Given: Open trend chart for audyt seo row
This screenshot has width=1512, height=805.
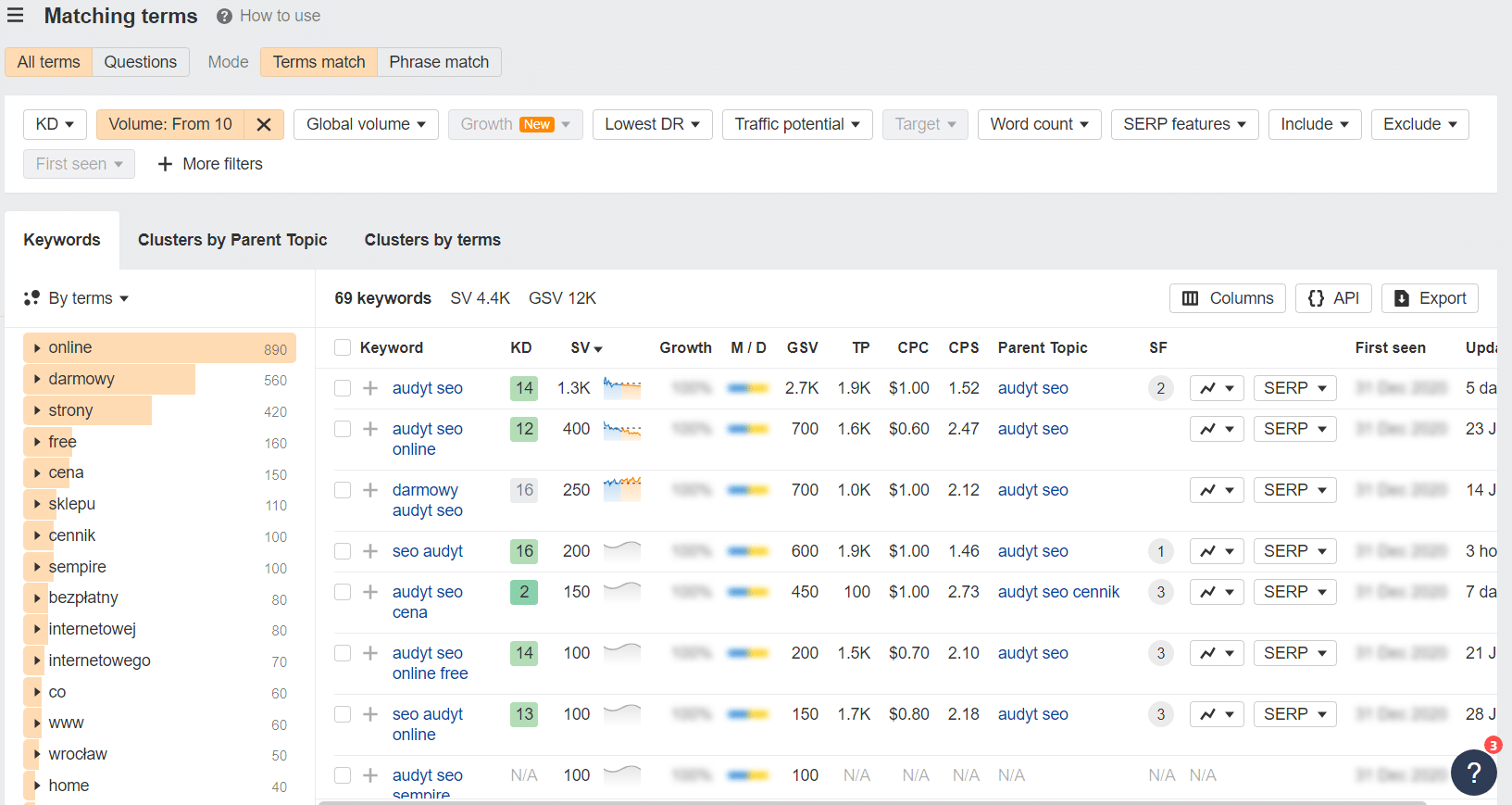Looking at the screenshot, I should click(x=1217, y=388).
